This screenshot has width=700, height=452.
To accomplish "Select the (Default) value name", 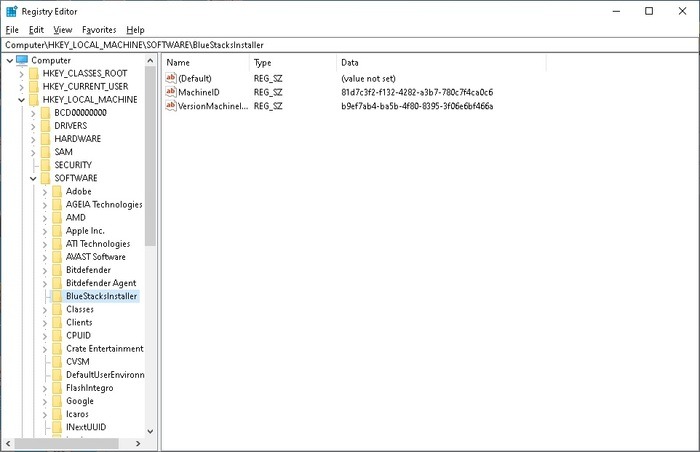I will [195, 79].
